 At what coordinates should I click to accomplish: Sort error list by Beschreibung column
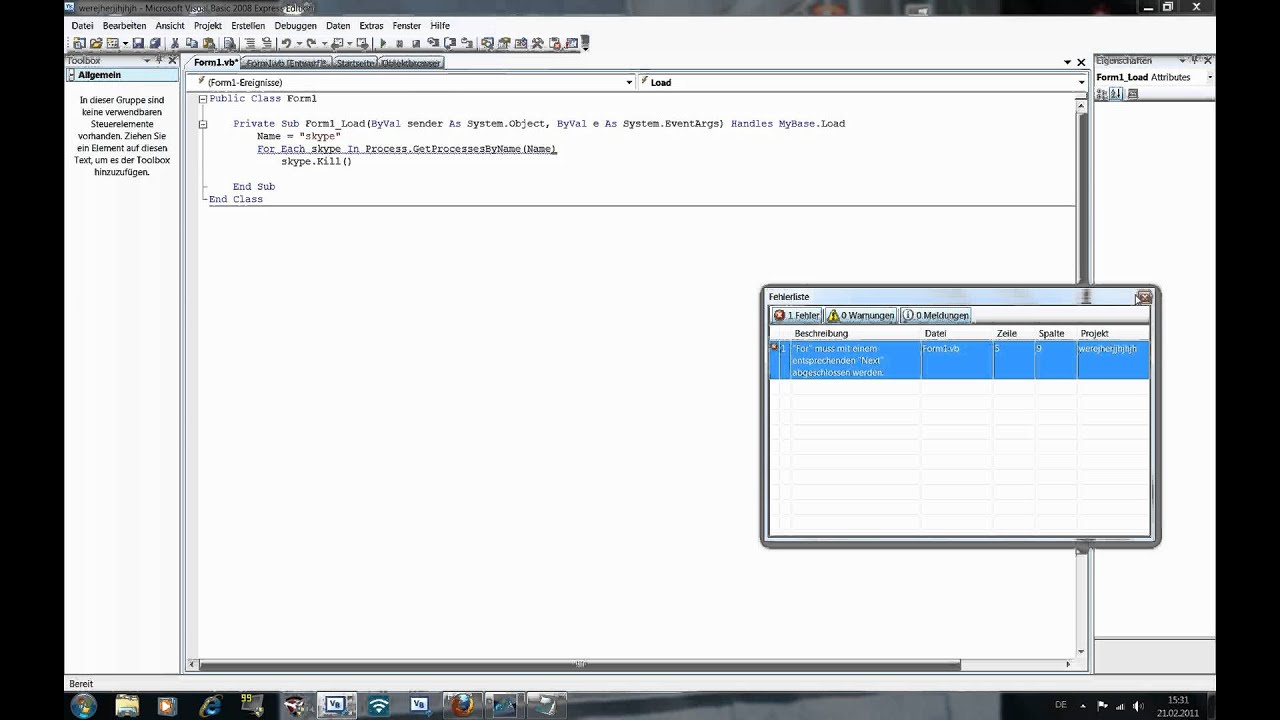[x=855, y=333]
